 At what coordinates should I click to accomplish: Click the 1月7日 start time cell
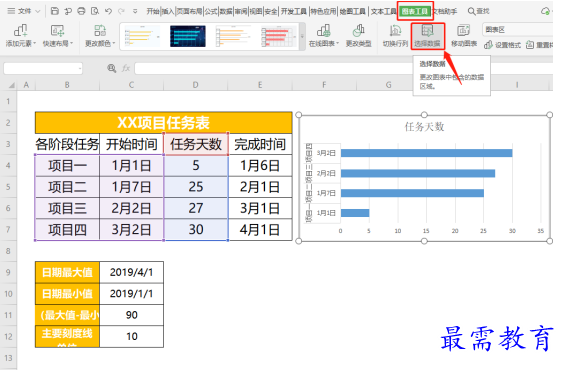tap(131, 187)
